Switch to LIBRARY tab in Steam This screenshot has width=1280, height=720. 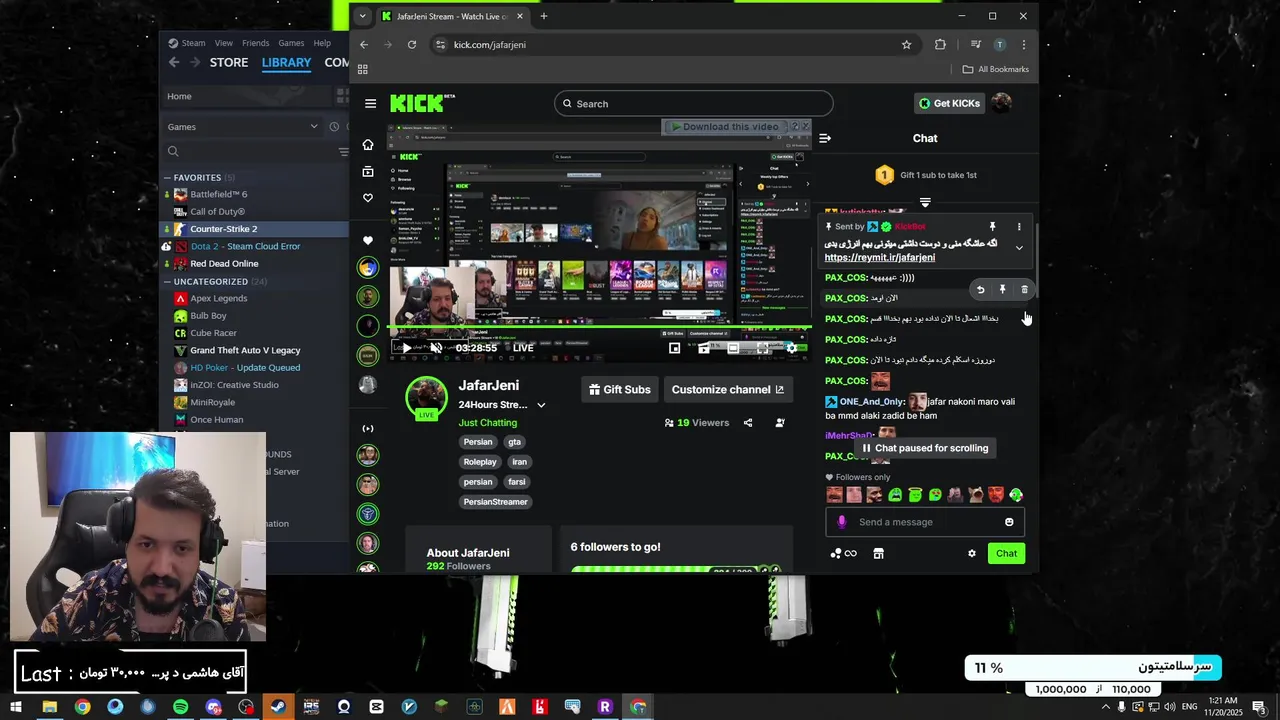[287, 62]
